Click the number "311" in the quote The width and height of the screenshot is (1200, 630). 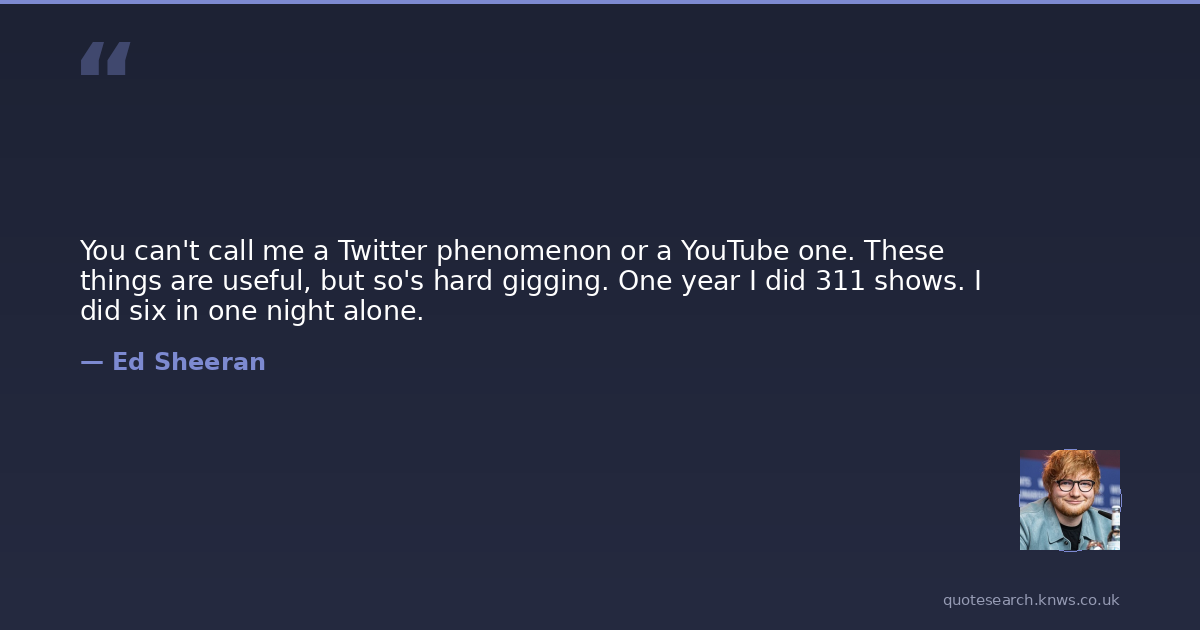(x=841, y=281)
